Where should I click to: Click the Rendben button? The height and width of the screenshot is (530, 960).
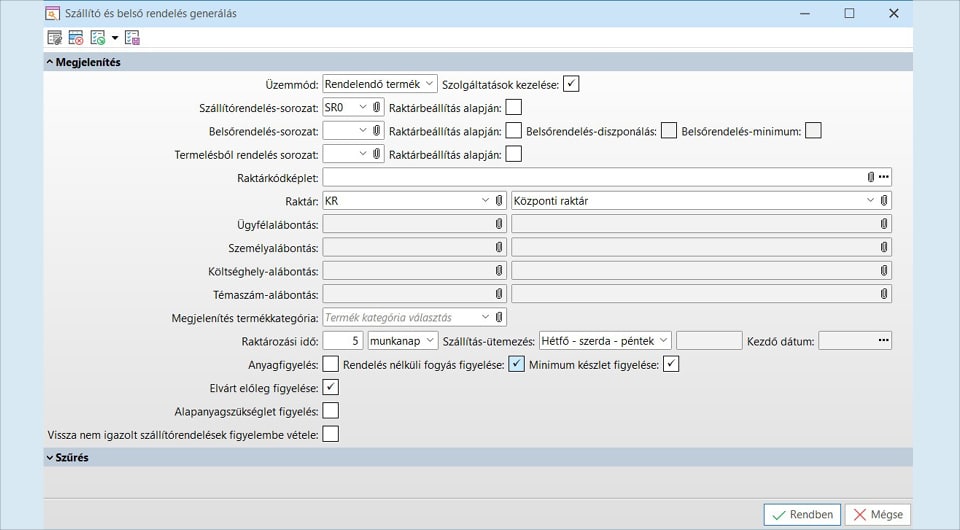pyautogui.click(x=802, y=515)
